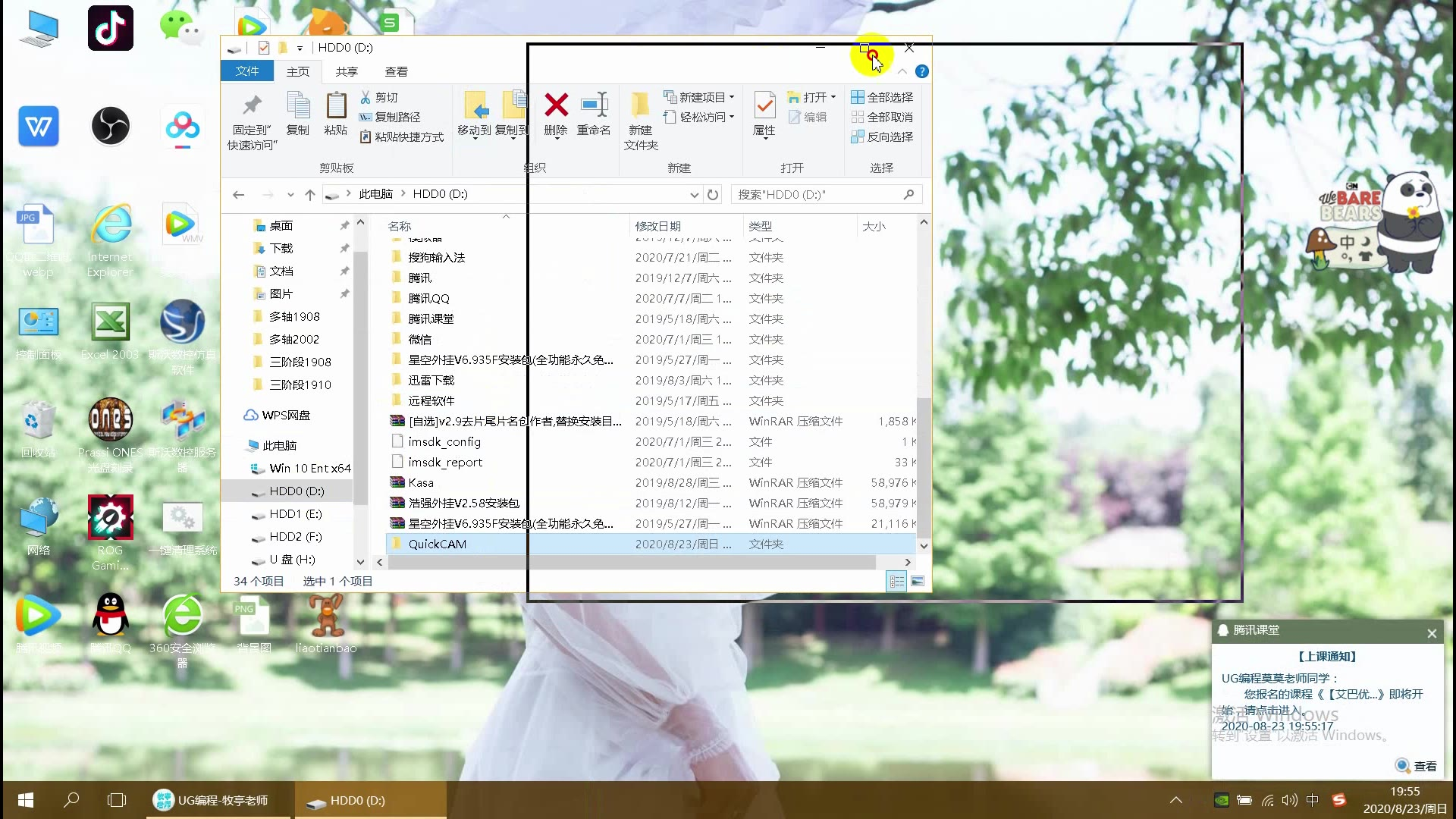This screenshot has width=1456, height=819.
Task: Open TikTok desktop icon
Action: click(111, 28)
